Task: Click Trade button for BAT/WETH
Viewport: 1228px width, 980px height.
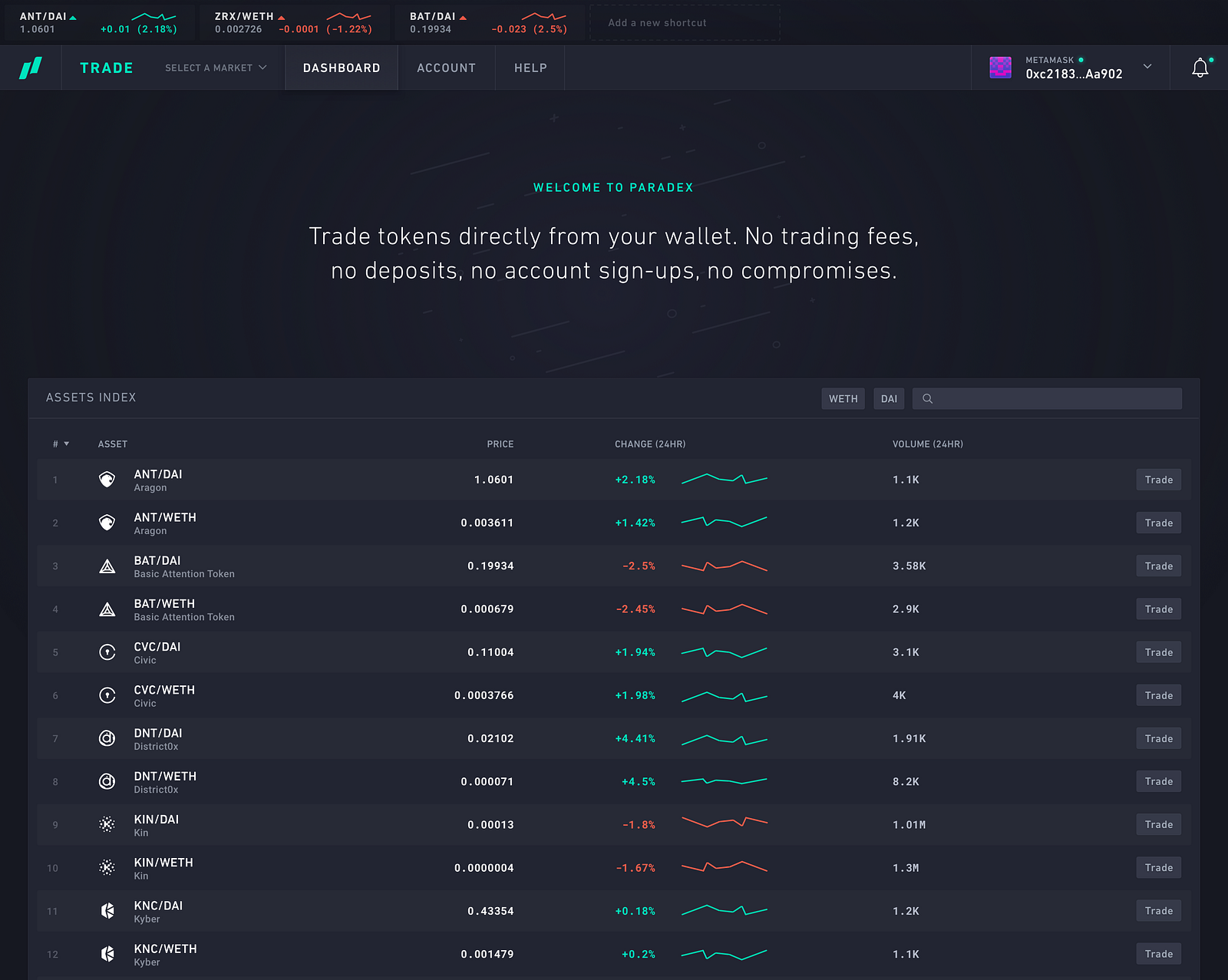Action: coord(1158,609)
